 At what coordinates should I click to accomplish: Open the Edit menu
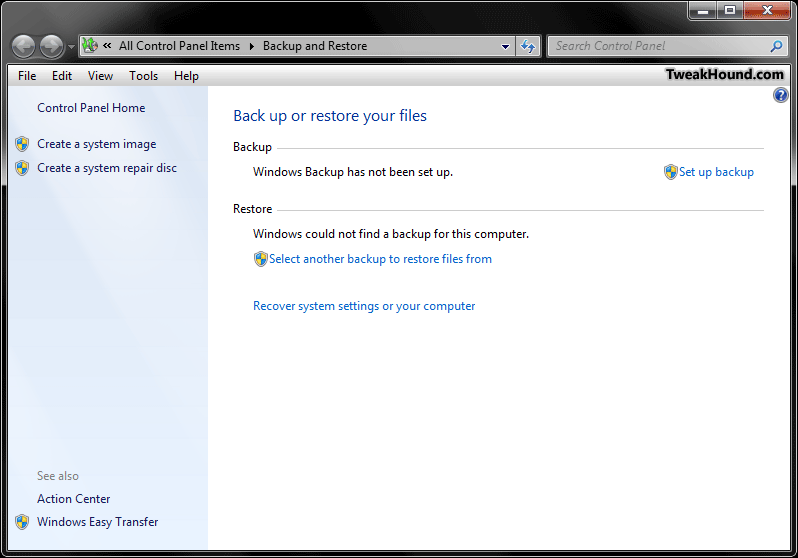tap(62, 76)
